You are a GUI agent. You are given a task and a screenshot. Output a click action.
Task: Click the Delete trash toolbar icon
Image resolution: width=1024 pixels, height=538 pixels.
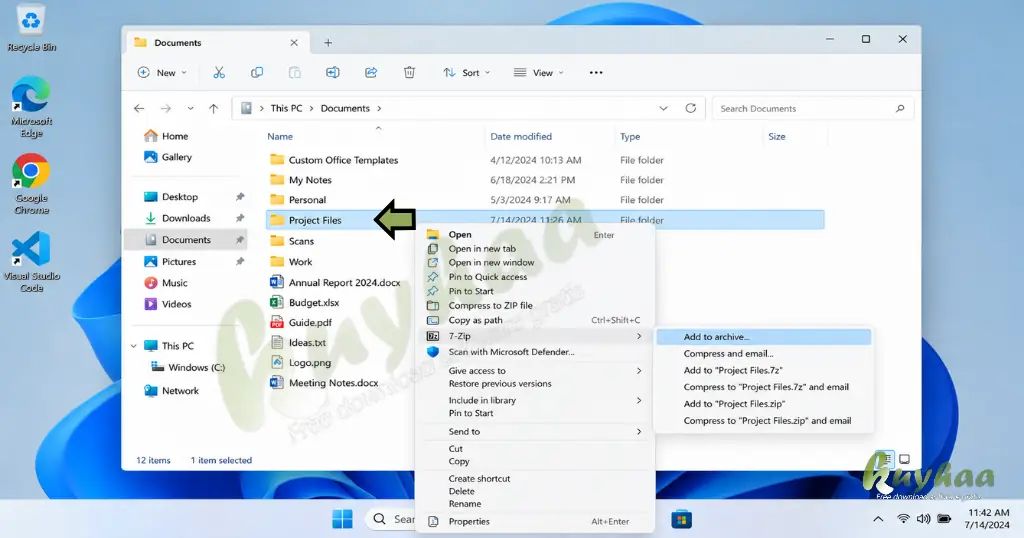point(409,72)
